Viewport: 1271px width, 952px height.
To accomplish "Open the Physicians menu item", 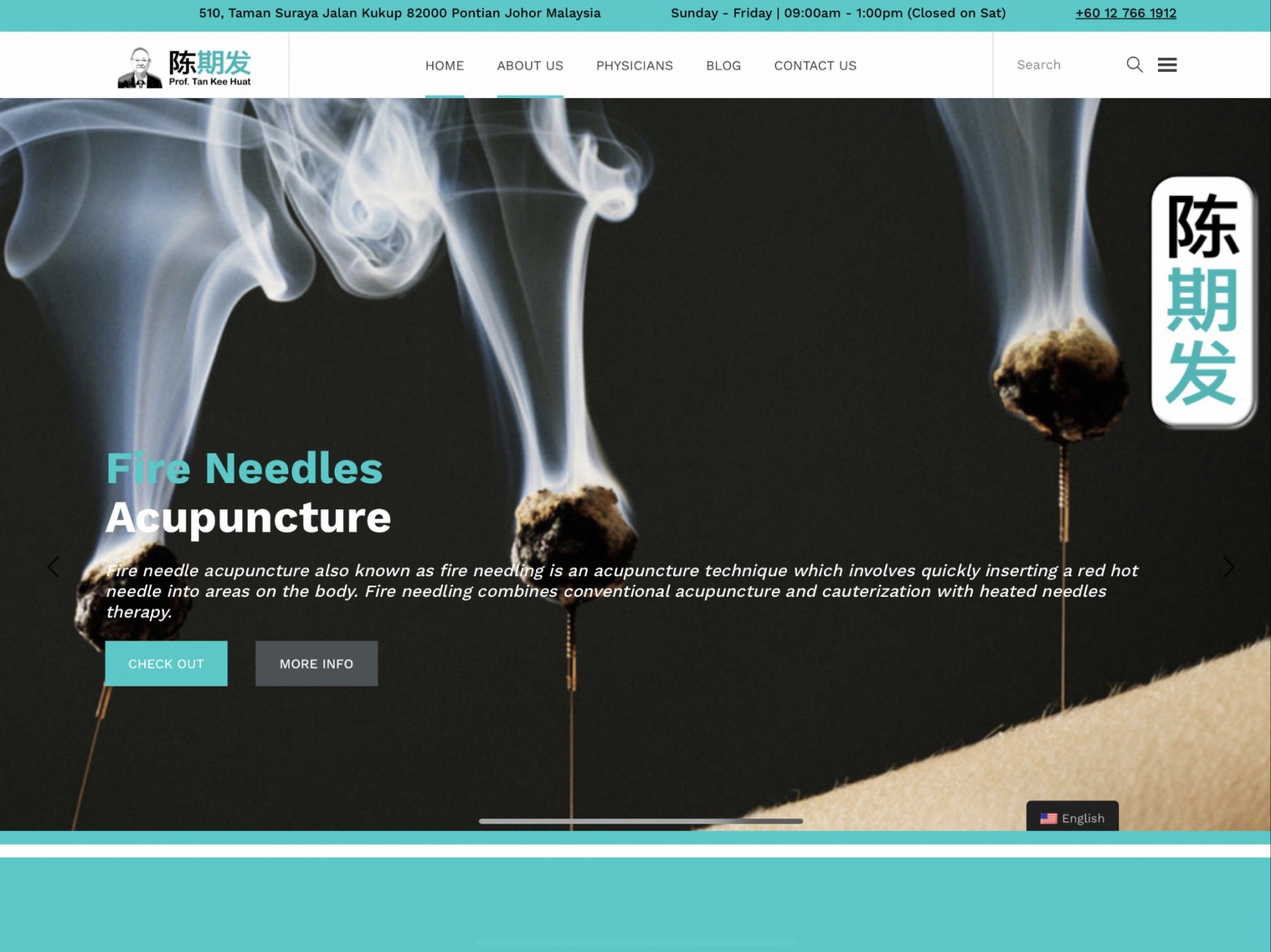I will [634, 66].
